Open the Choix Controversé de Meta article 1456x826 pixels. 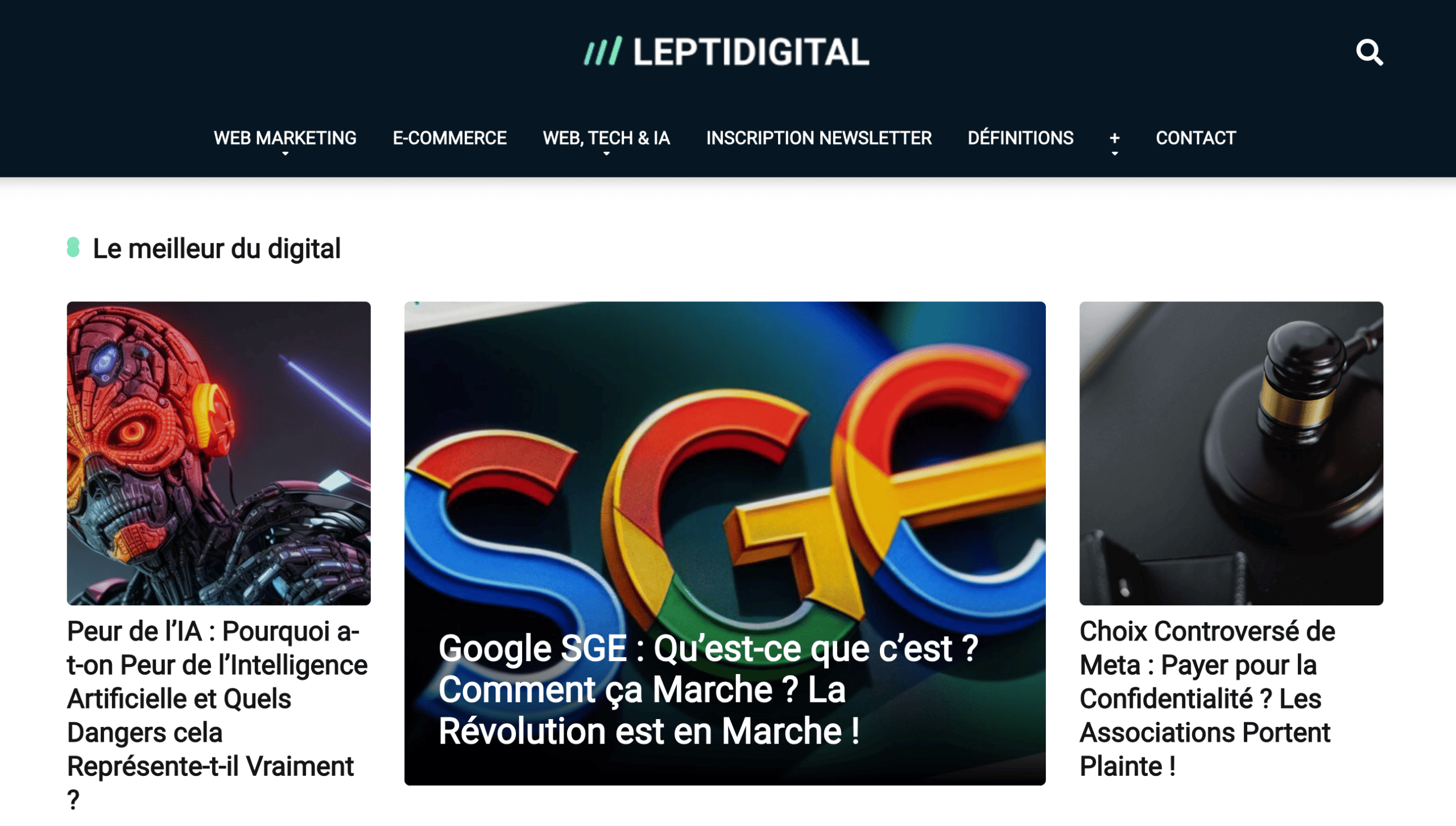click(1207, 699)
